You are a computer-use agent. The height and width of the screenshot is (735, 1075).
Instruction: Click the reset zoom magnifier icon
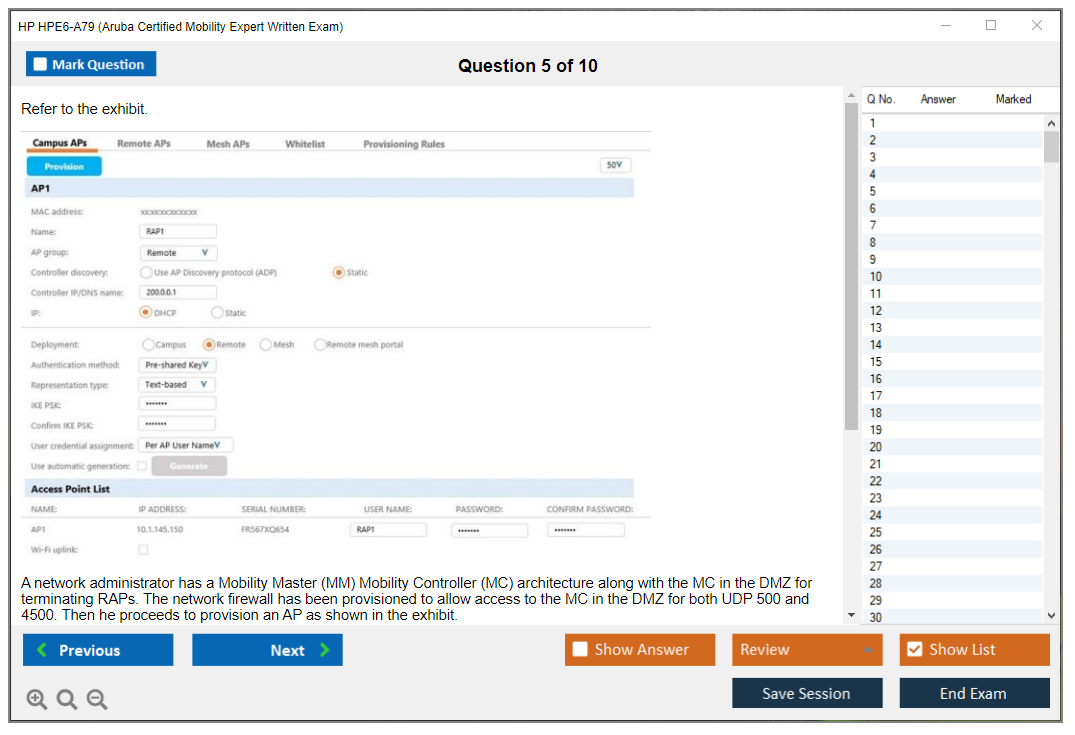[x=67, y=700]
